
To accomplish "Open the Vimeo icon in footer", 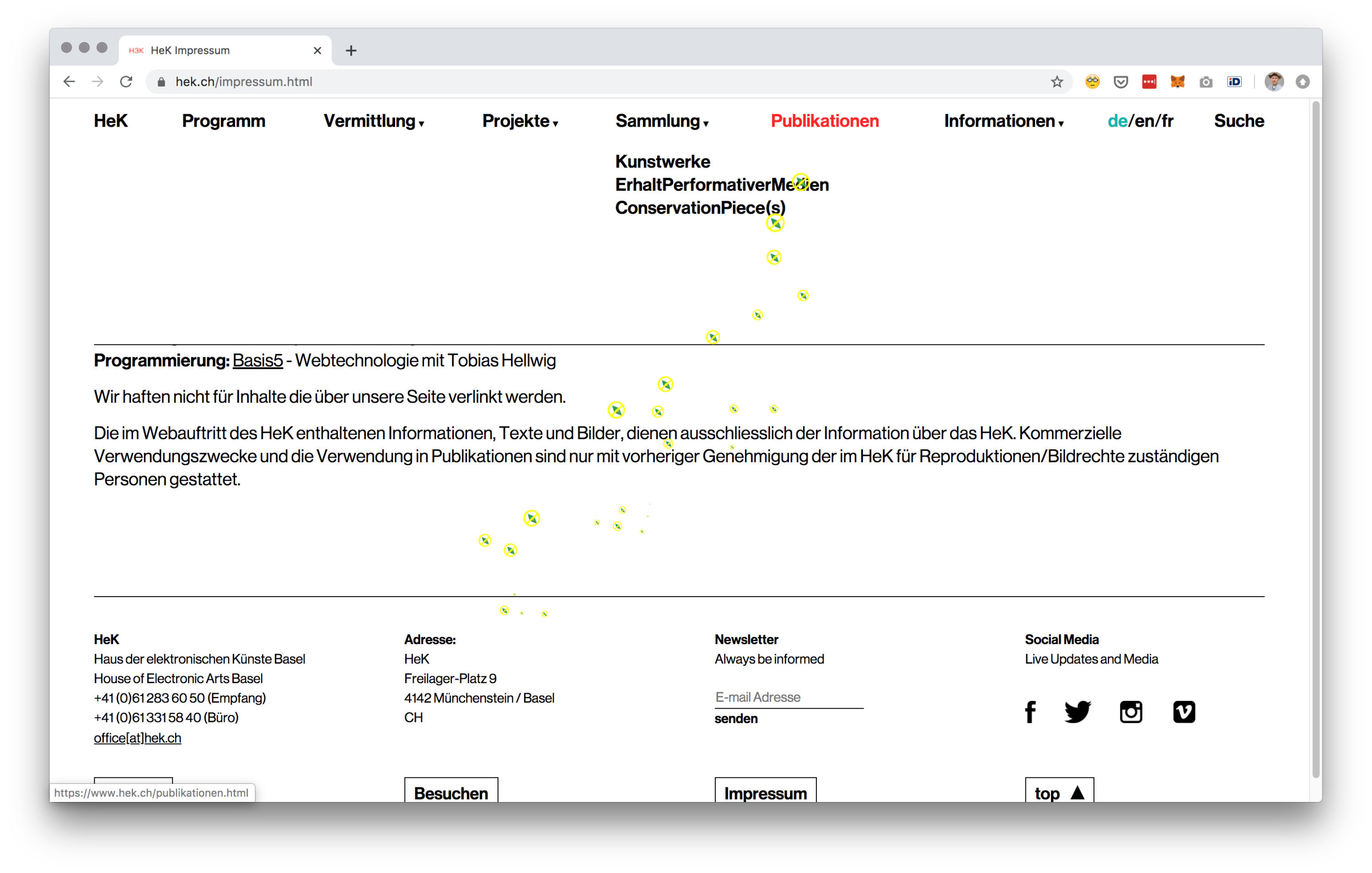I will pyautogui.click(x=1184, y=711).
